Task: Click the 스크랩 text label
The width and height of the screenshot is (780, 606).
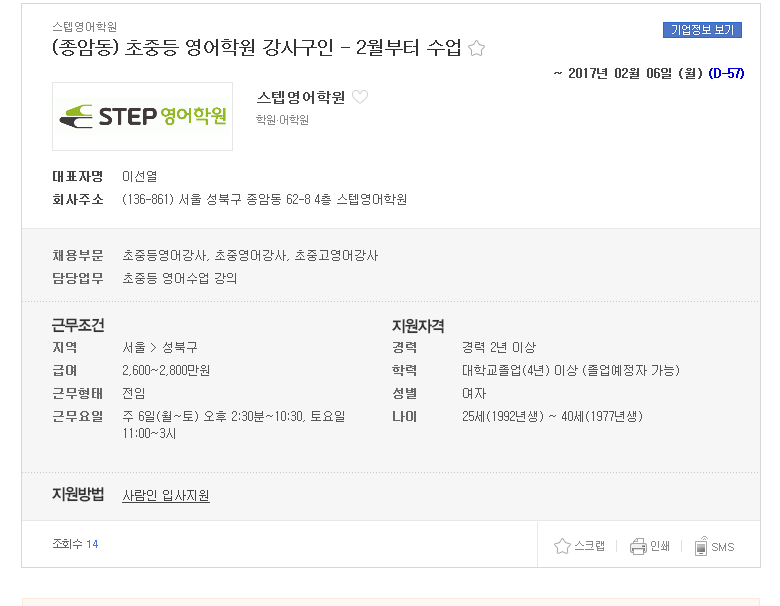Action: (589, 546)
